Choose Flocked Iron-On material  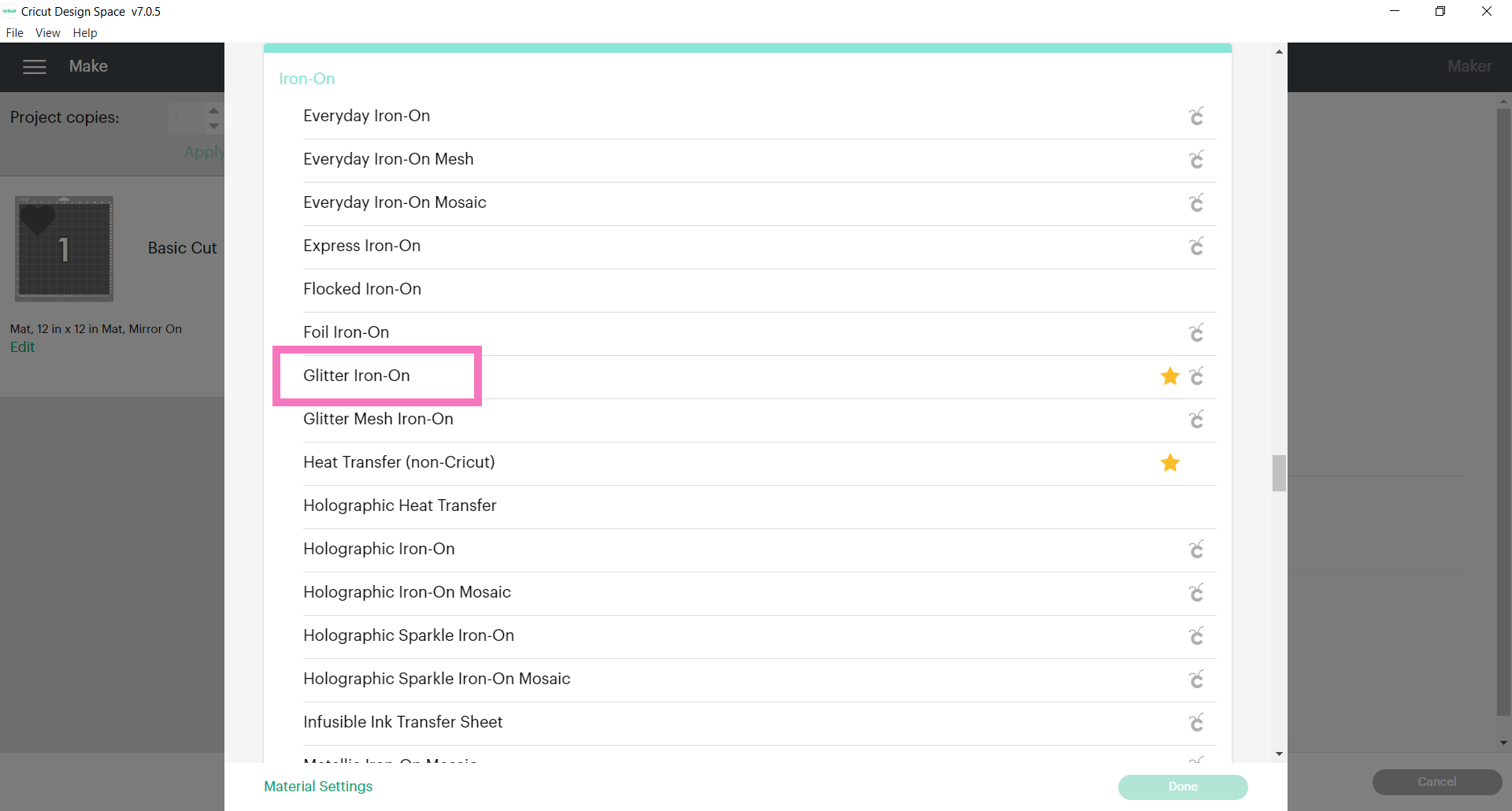coord(759,290)
